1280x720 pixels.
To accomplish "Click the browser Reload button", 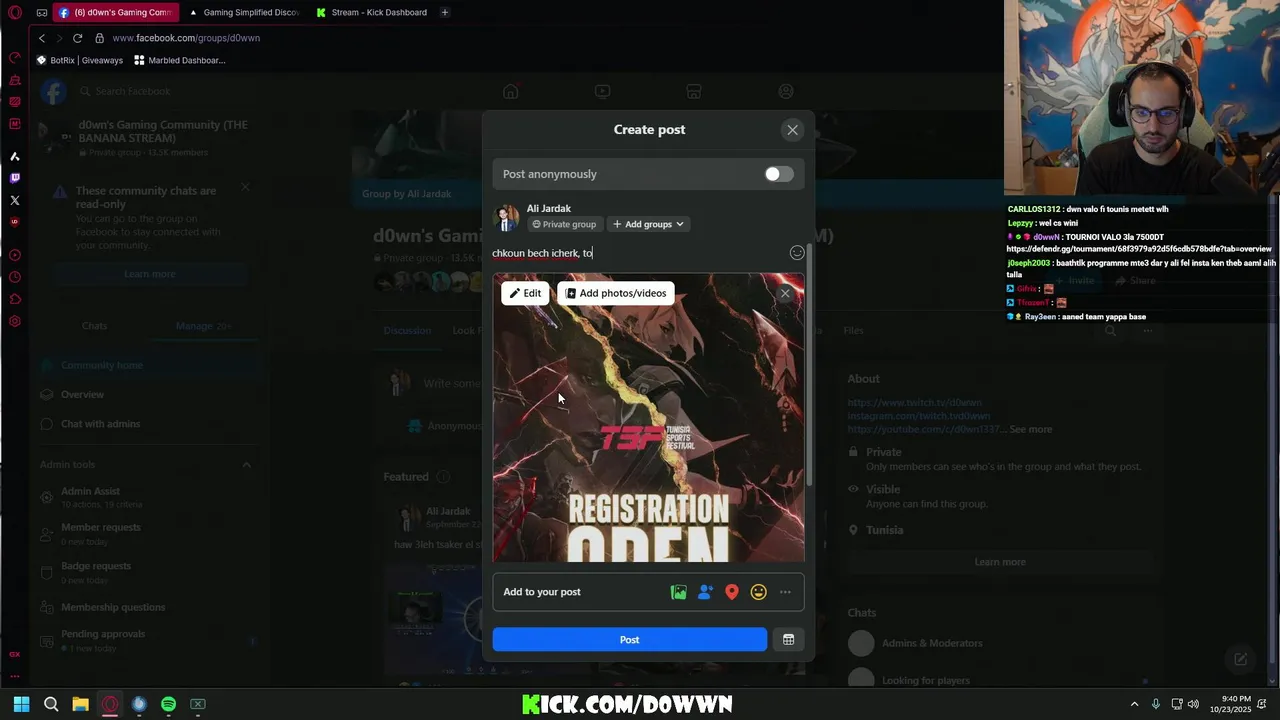I will click(x=77, y=38).
